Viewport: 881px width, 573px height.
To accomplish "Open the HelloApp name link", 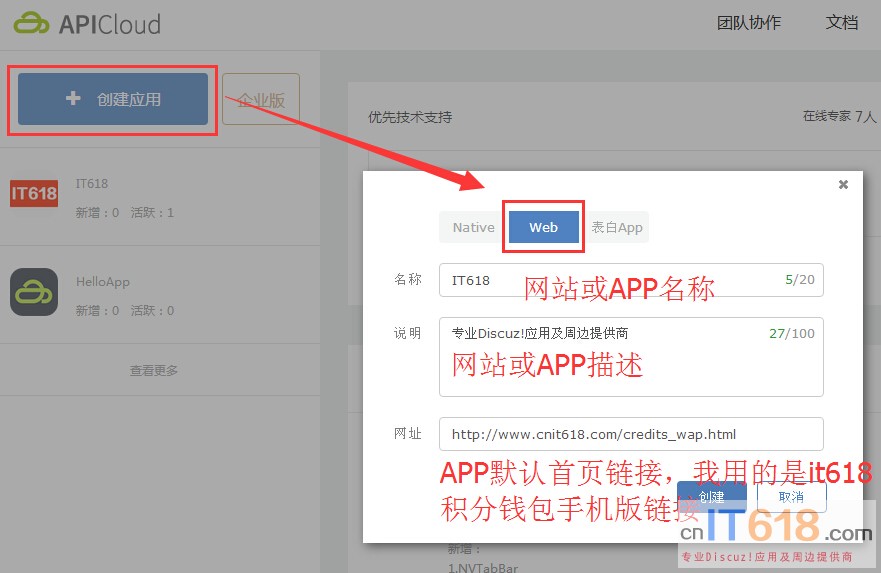I will coord(103,282).
